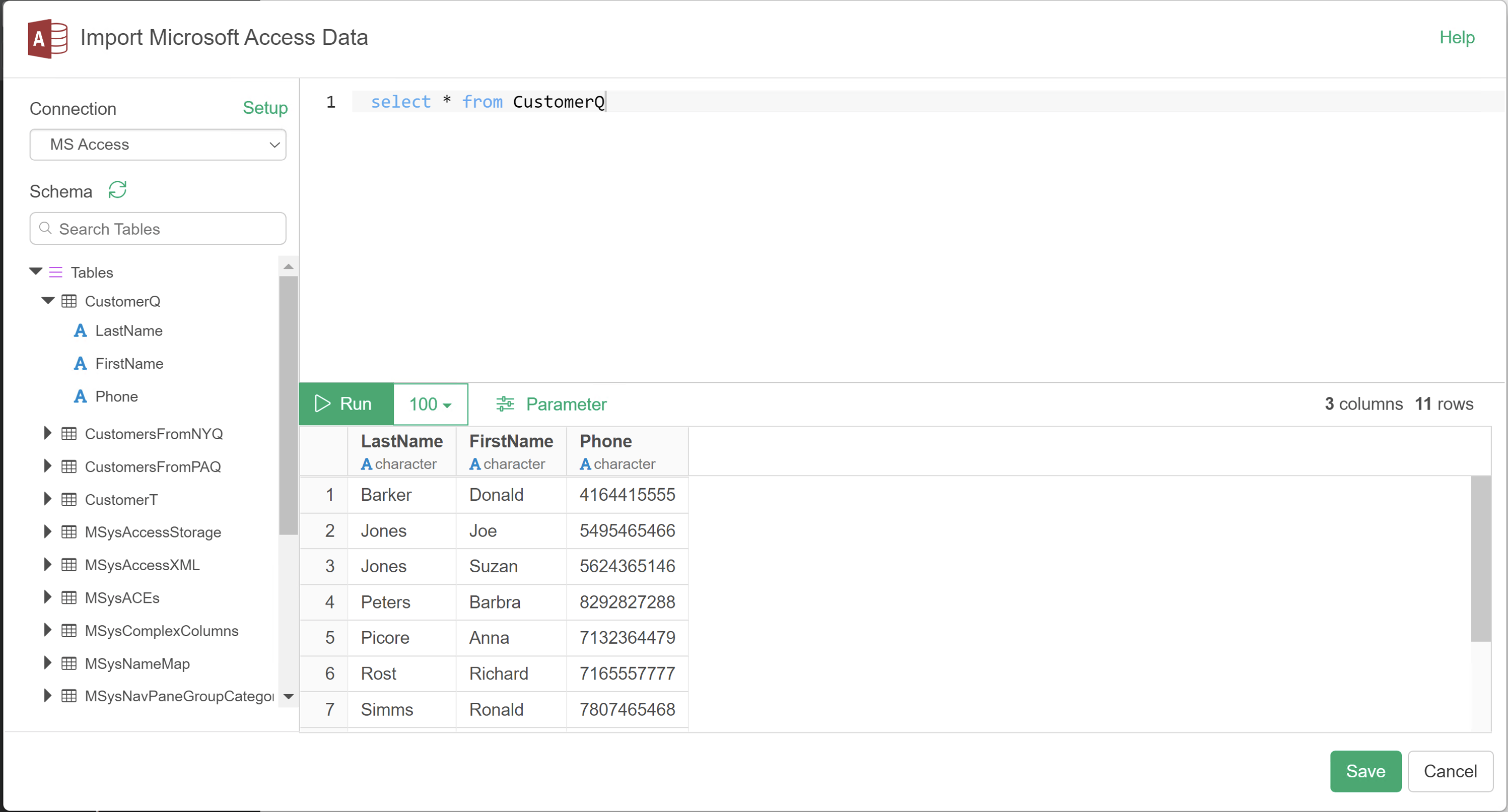The image size is (1508, 812).
Task: Click the schema scrollbar down arrow
Action: (288, 697)
